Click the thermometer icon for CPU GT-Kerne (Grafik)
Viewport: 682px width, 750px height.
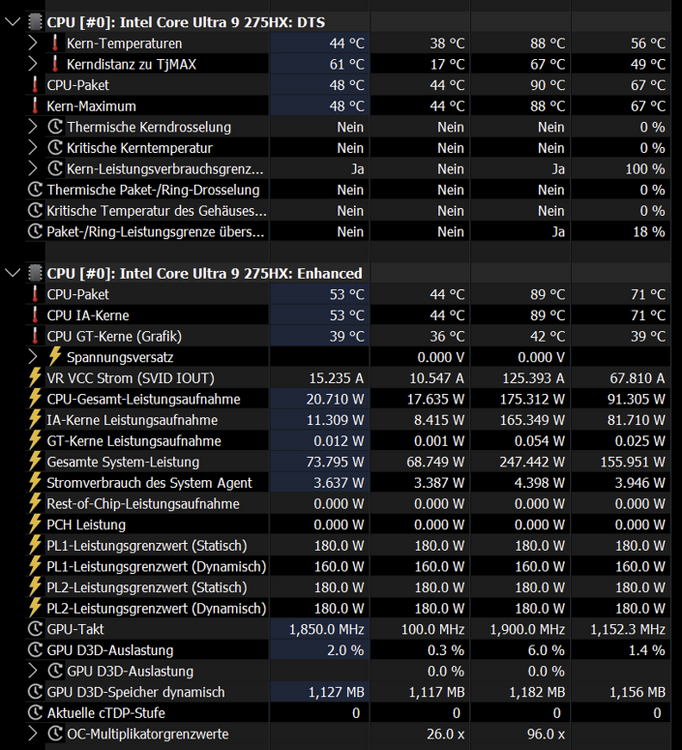(x=34, y=336)
